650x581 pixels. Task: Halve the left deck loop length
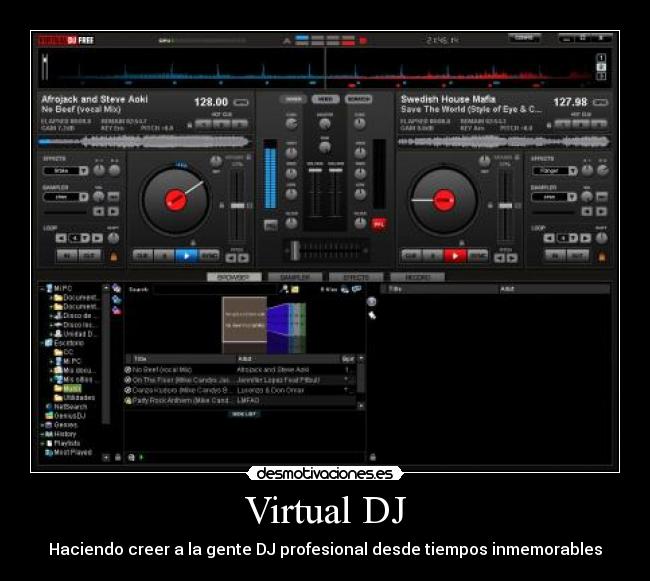pyautogui.click(x=61, y=238)
